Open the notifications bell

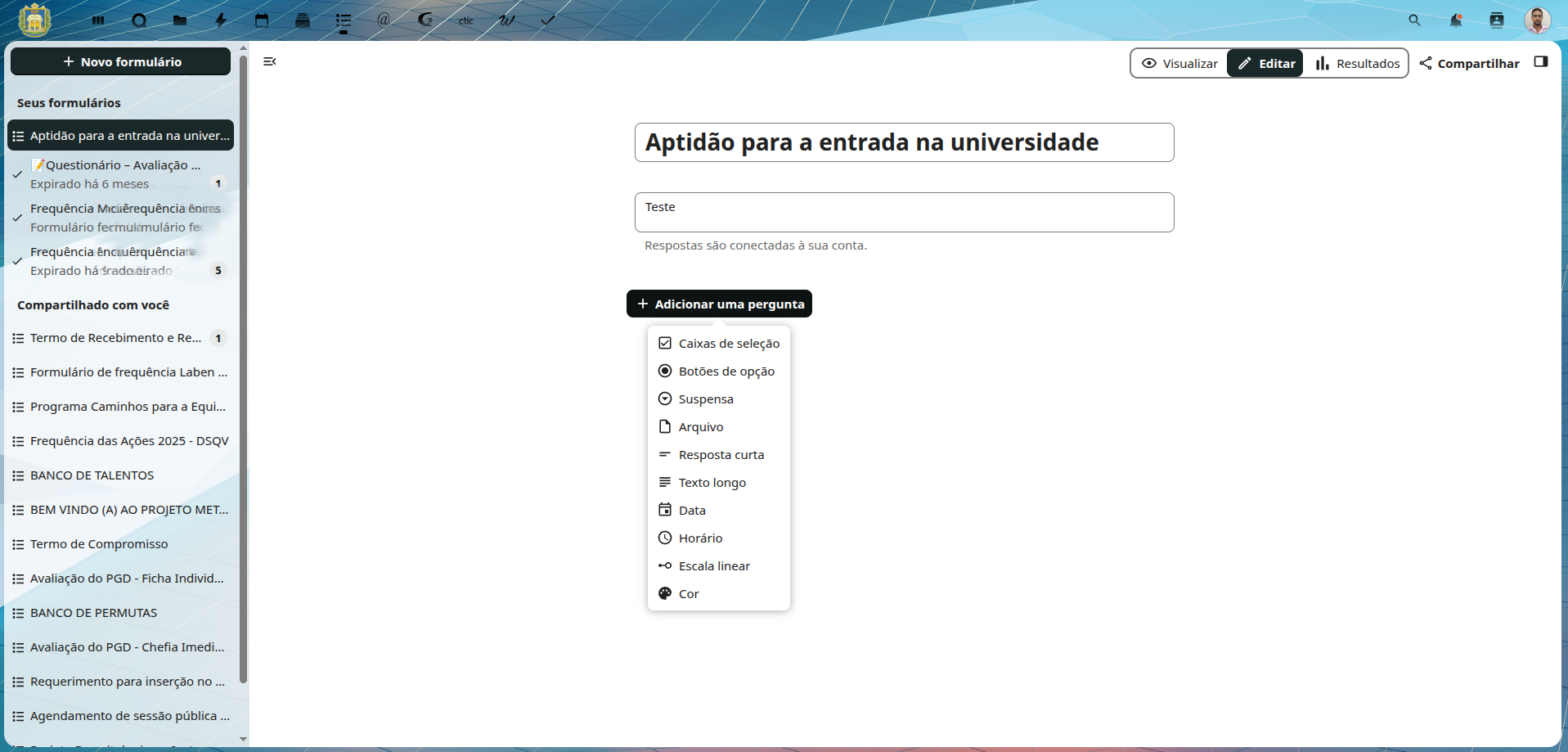pos(1455,20)
